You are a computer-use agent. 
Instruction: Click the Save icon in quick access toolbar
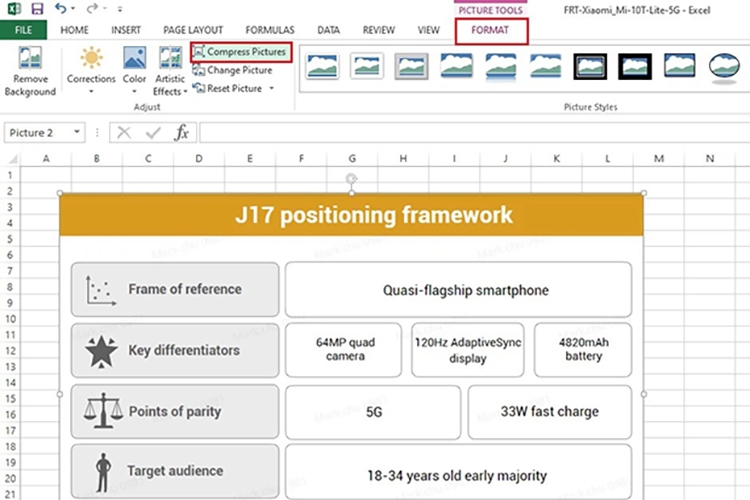[x=37, y=9]
